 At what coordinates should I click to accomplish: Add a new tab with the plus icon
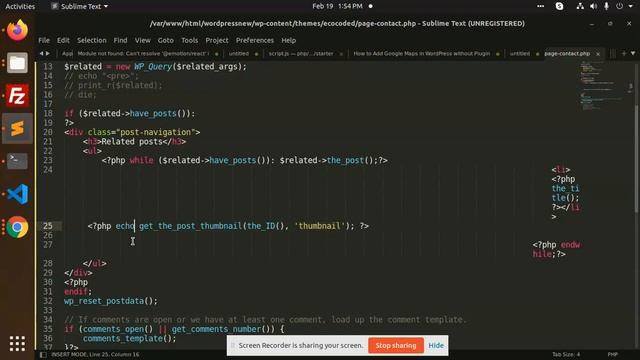tap(624, 53)
